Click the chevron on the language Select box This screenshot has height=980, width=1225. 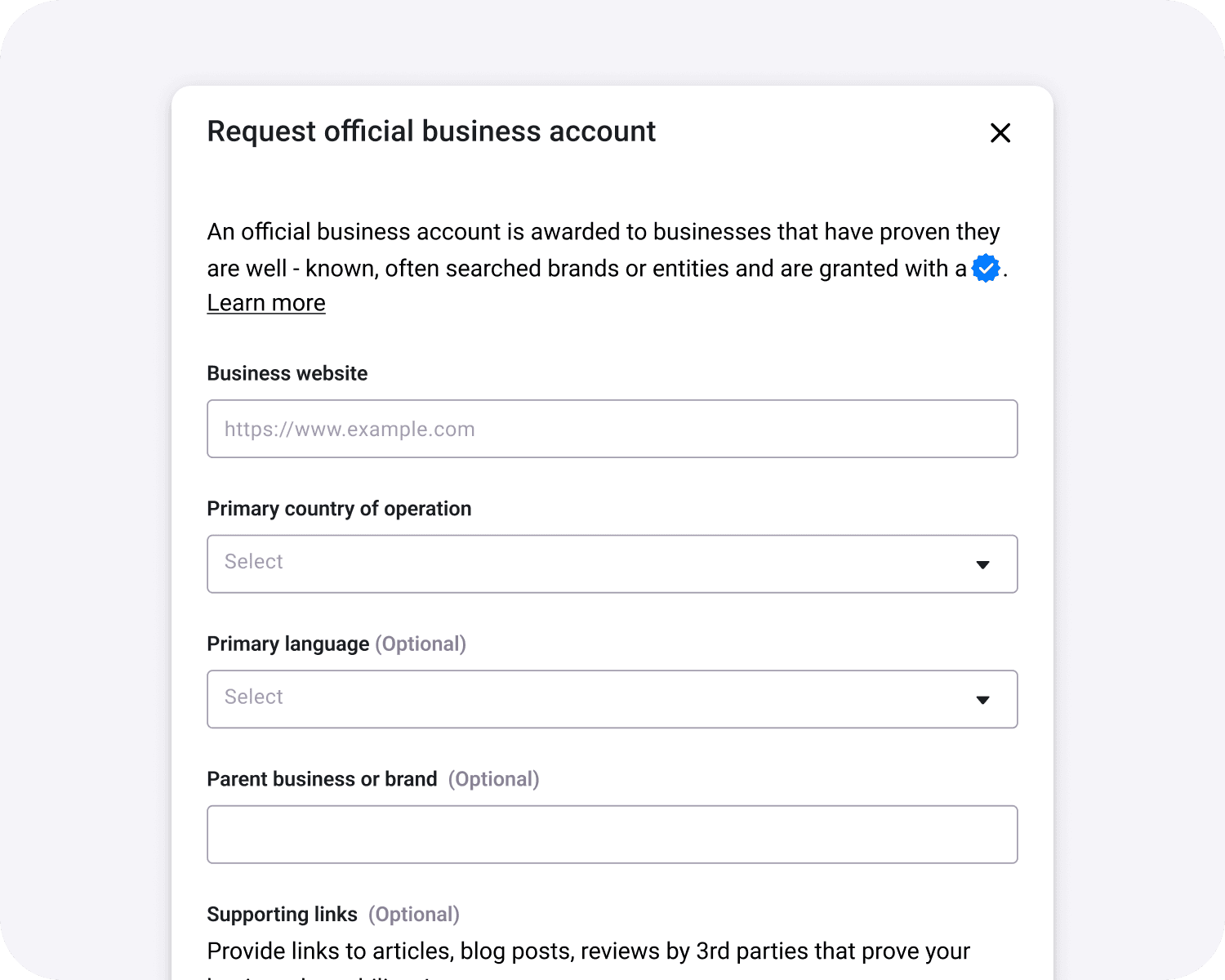tap(982, 699)
